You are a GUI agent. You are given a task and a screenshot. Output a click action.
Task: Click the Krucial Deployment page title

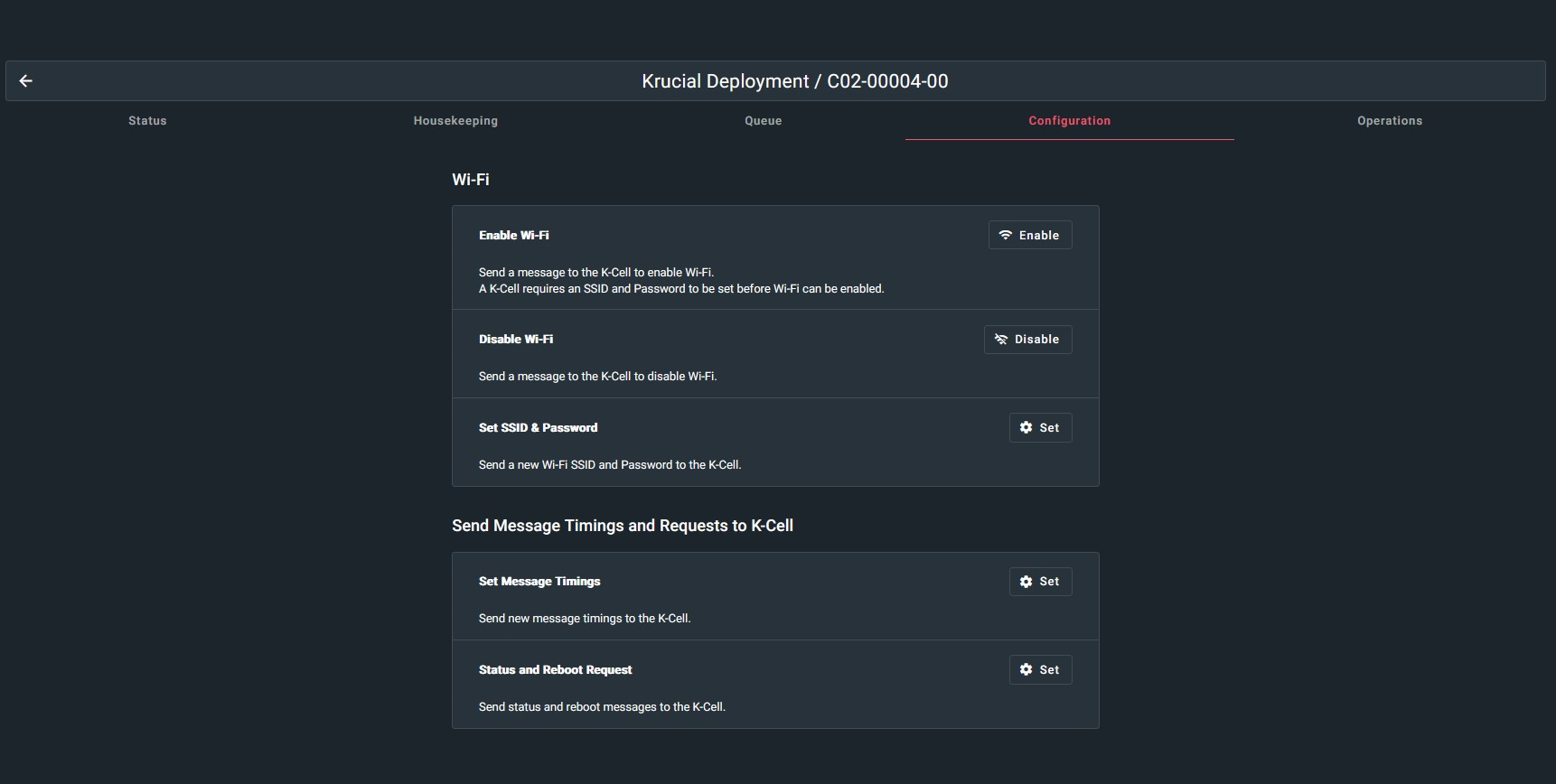click(795, 81)
